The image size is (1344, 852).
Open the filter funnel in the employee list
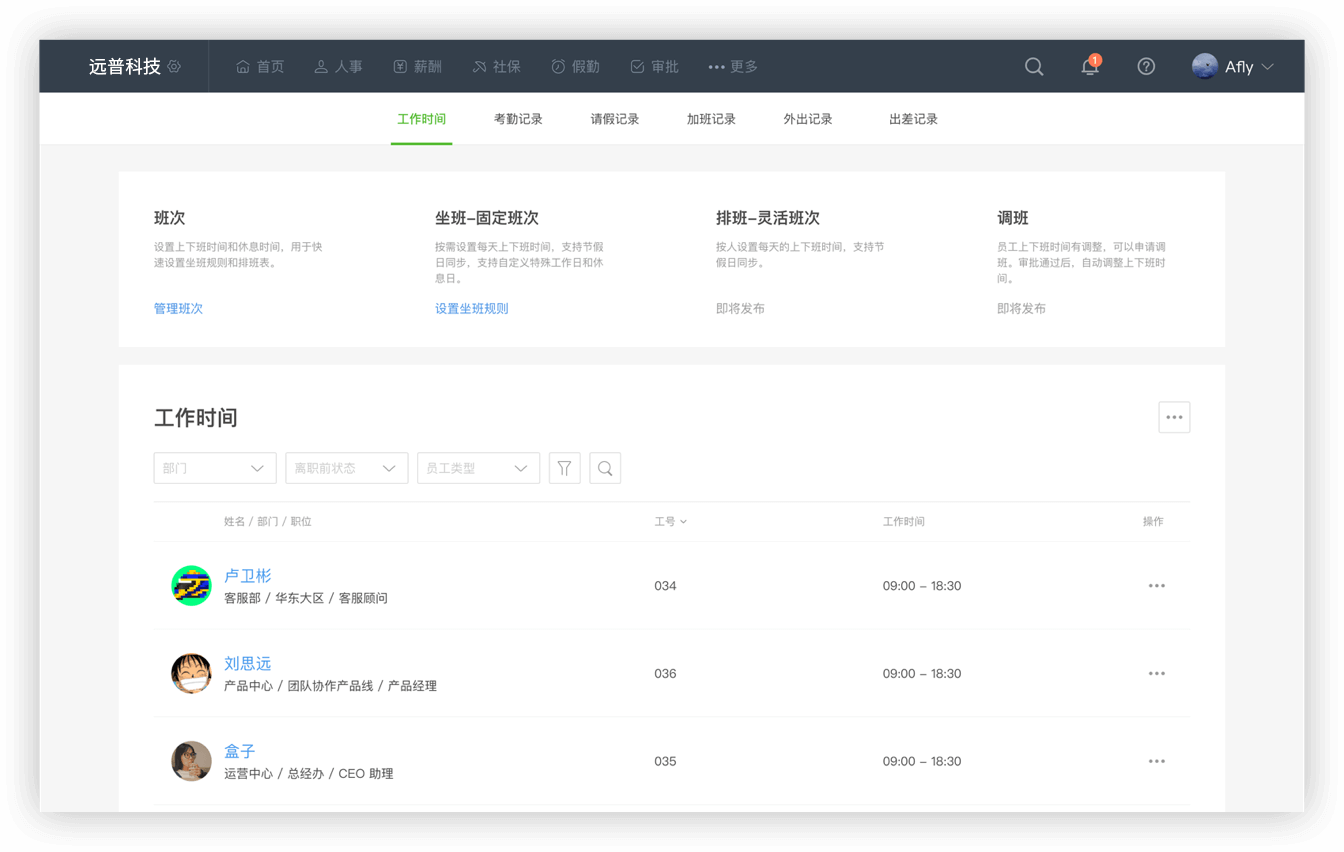(564, 467)
